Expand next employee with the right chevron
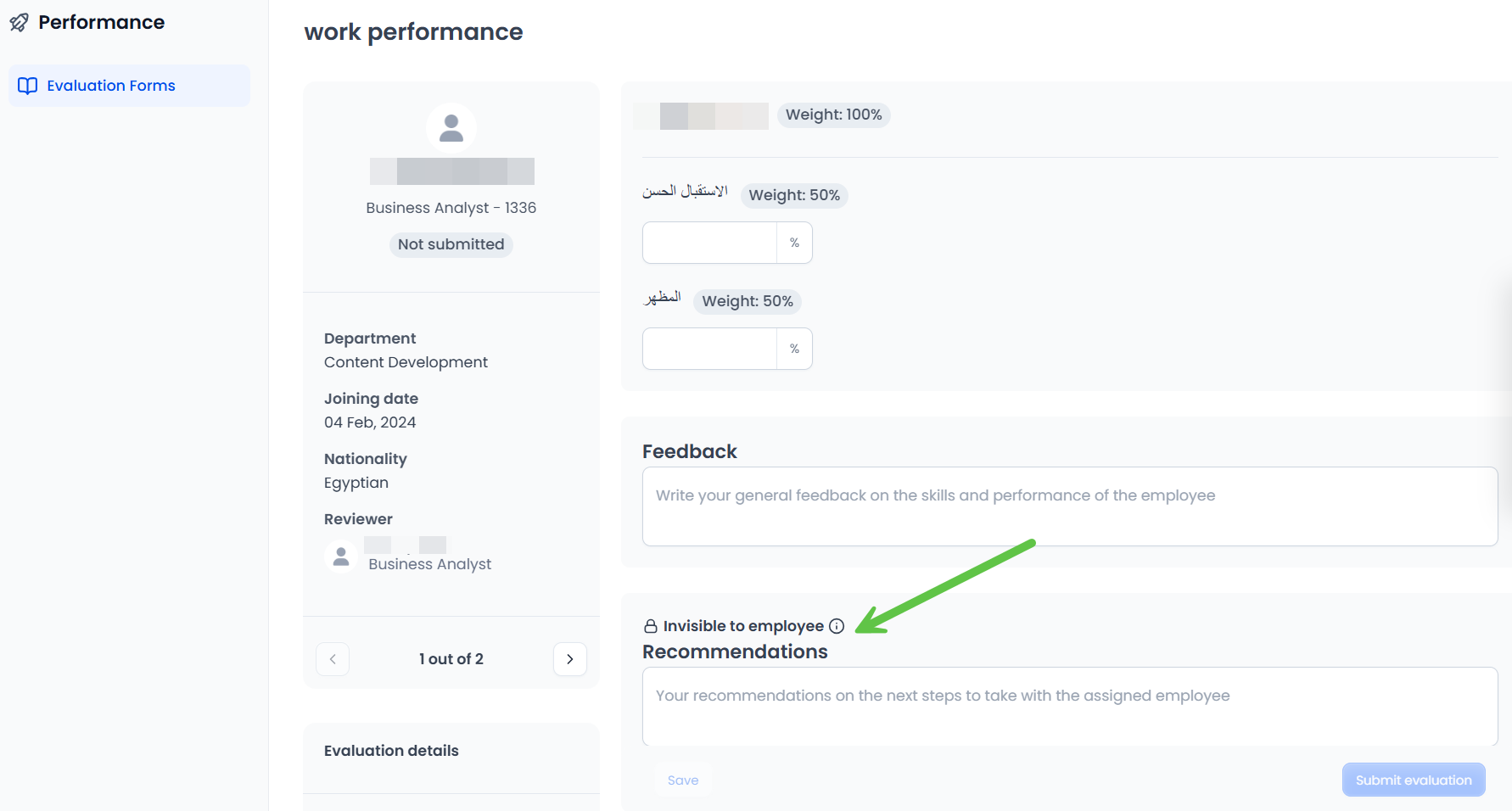Image resolution: width=1512 pixels, height=811 pixels. coord(569,659)
